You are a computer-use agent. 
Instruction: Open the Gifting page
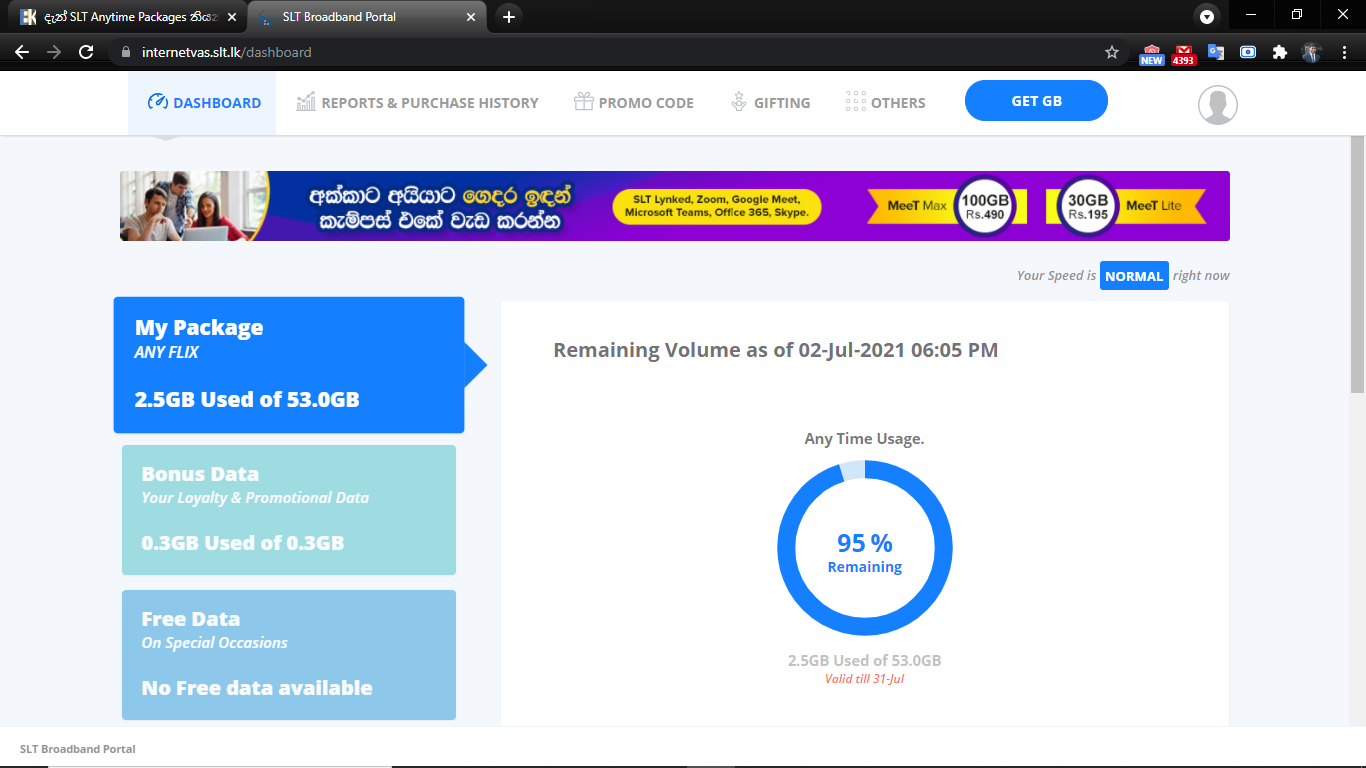coord(770,103)
